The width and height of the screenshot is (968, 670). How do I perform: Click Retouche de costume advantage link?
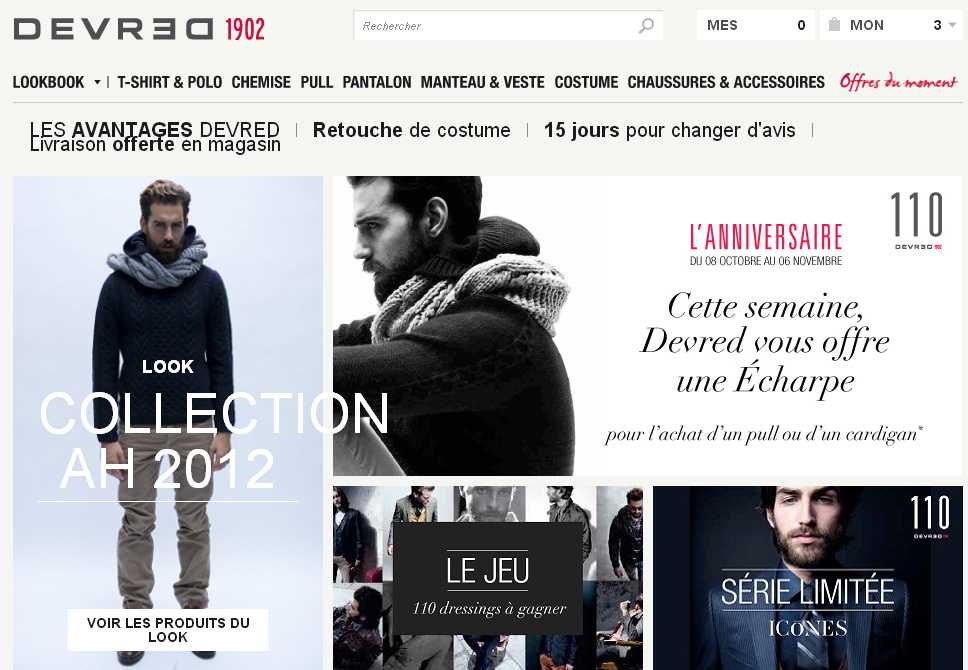tap(412, 130)
